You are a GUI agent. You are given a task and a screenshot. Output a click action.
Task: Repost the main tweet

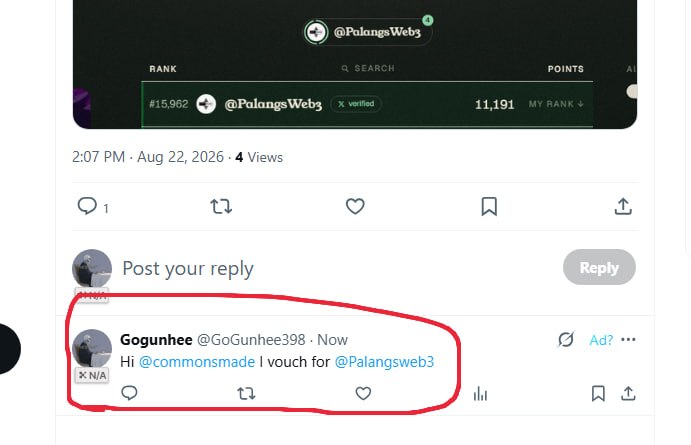(221, 206)
